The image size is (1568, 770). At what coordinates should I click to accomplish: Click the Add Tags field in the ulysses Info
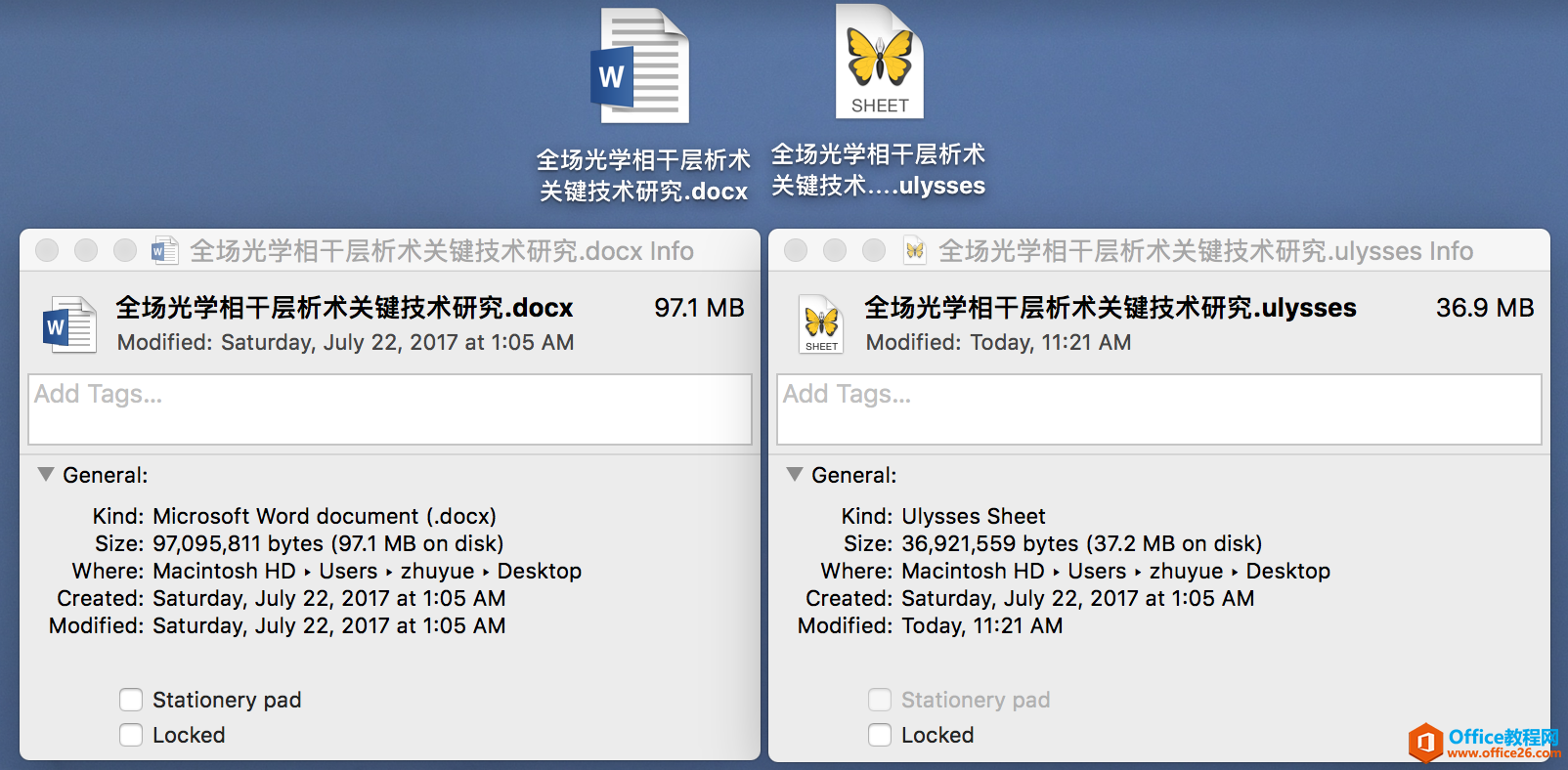tap(1159, 409)
